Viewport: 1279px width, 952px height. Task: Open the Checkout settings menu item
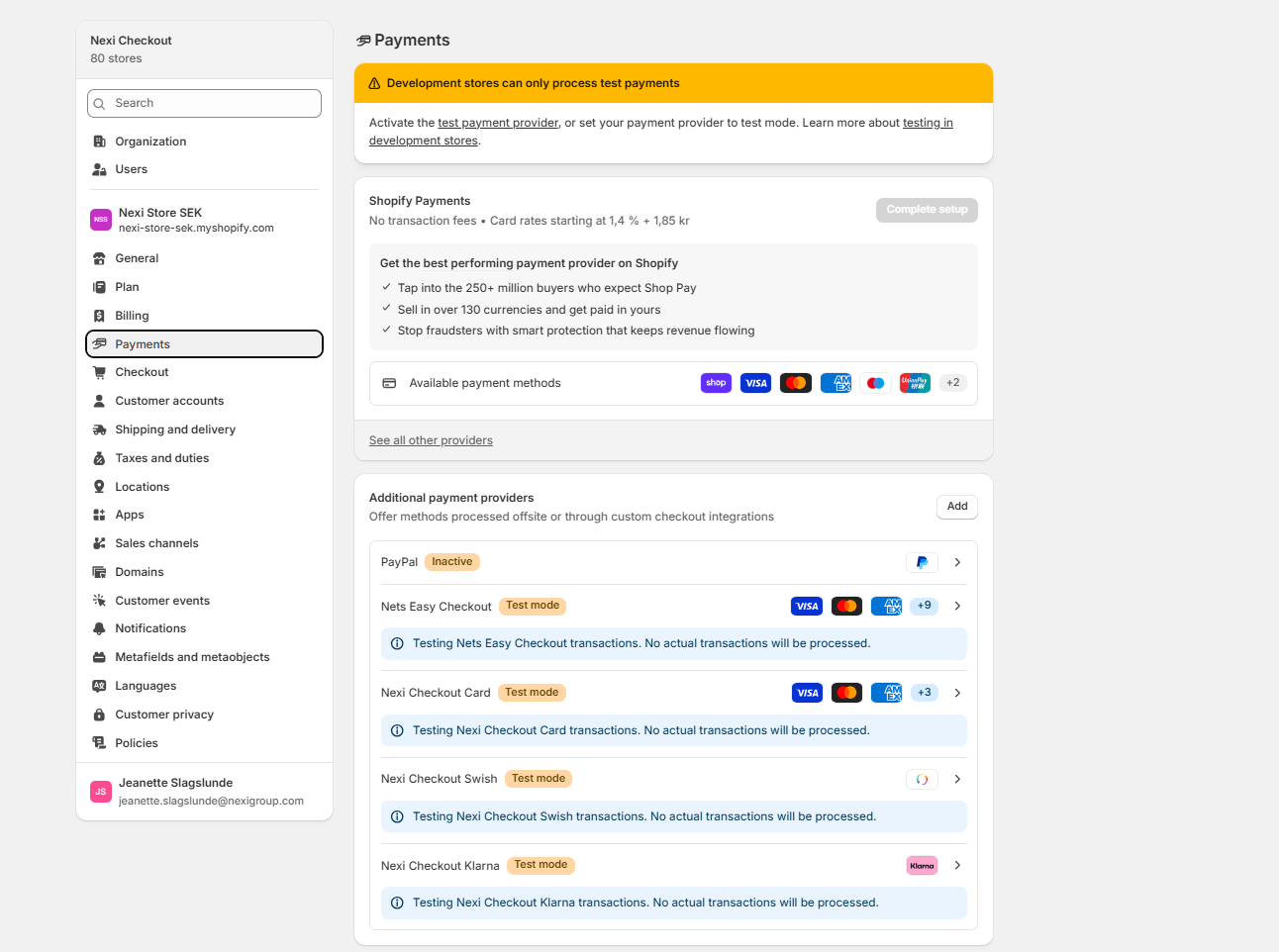(204, 372)
